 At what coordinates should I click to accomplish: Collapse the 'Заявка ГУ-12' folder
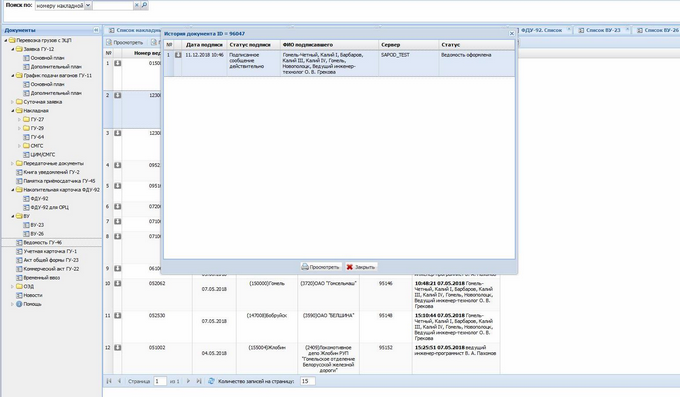[x=13, y=49]
